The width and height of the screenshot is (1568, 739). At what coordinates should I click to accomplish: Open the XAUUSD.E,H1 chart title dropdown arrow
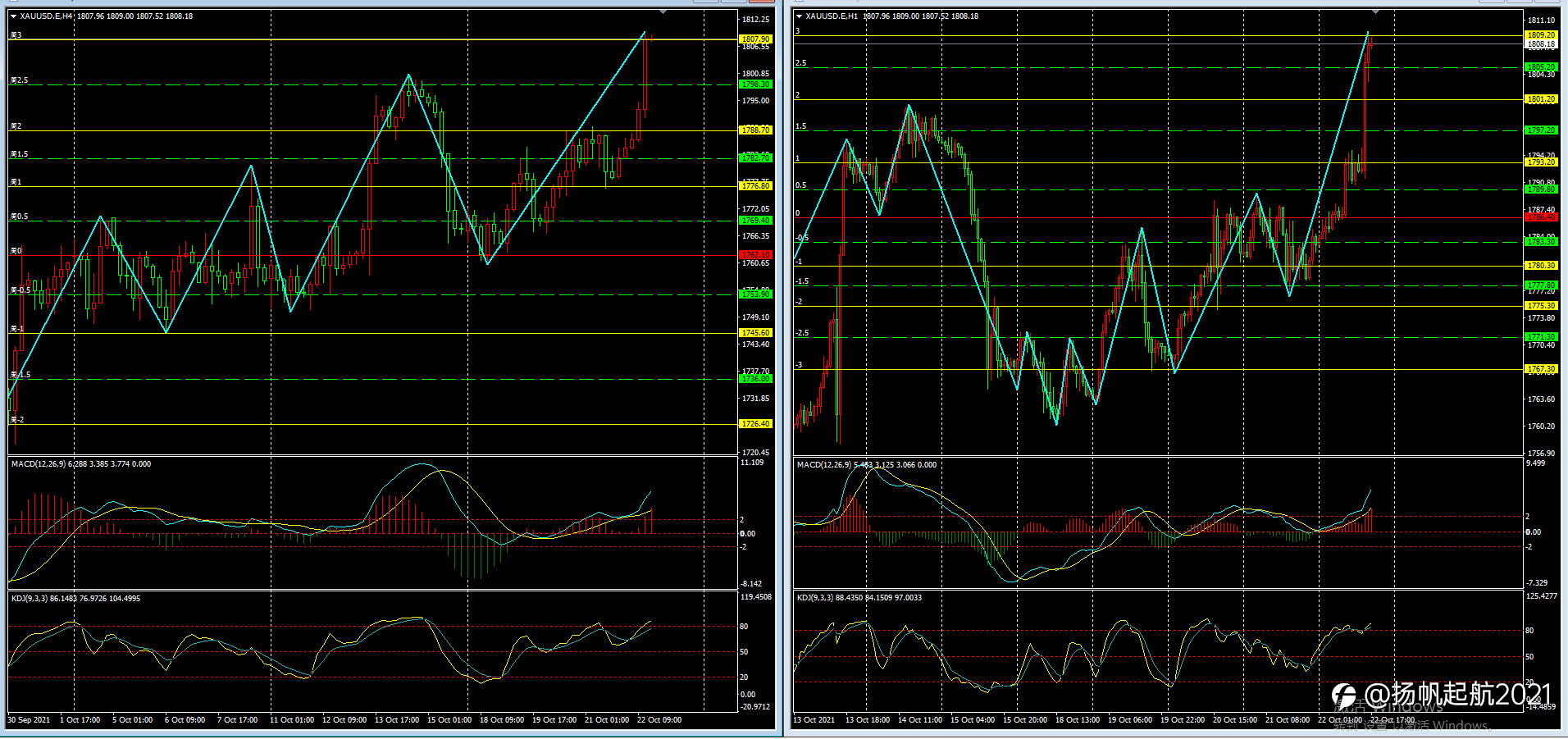coord(799,16)
